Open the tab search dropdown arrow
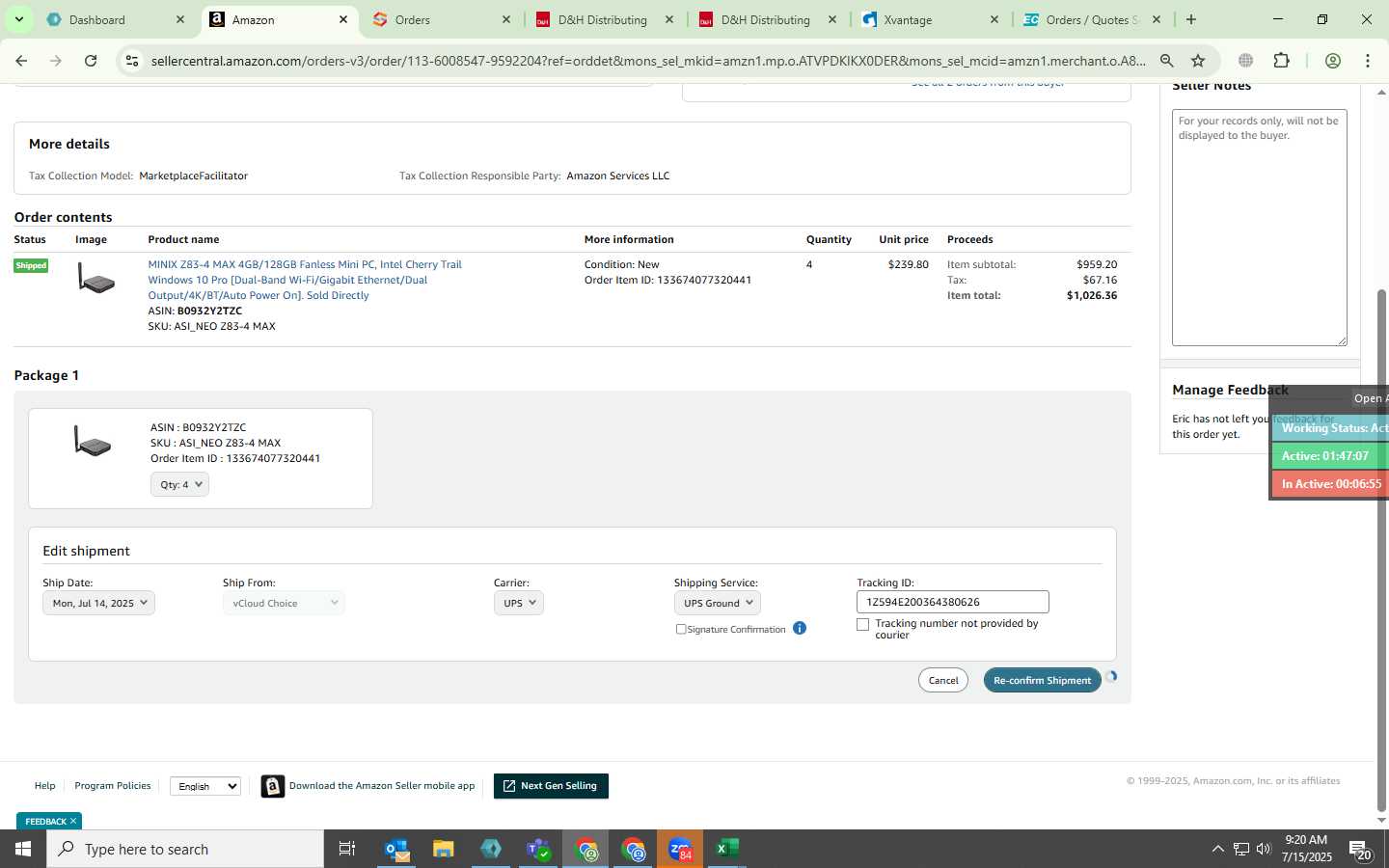Viewport: 1389px width, 868px height. (18, 19)
